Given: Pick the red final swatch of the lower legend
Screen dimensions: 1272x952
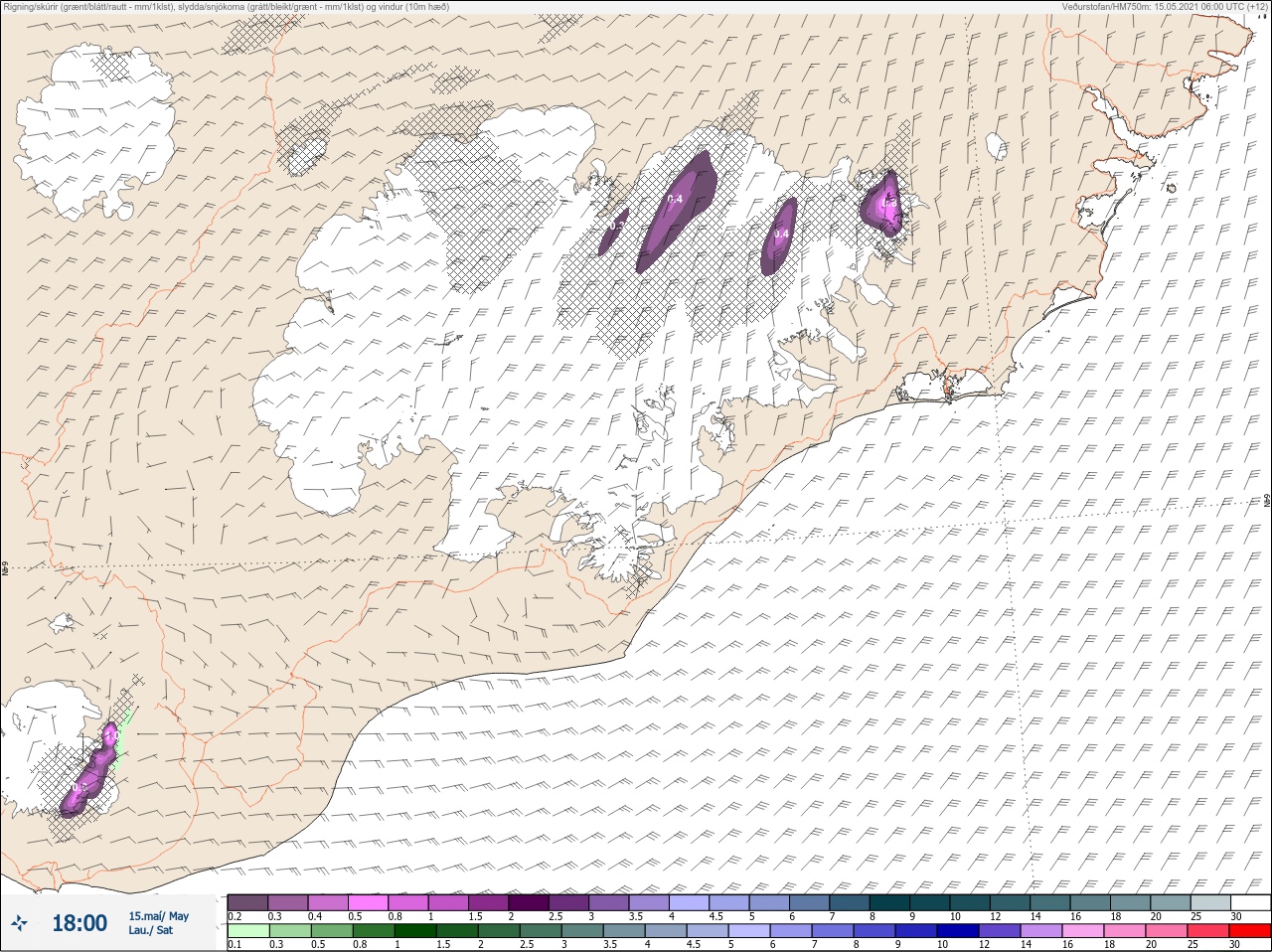Looking at the screenshot, I should click(1250, 932).
